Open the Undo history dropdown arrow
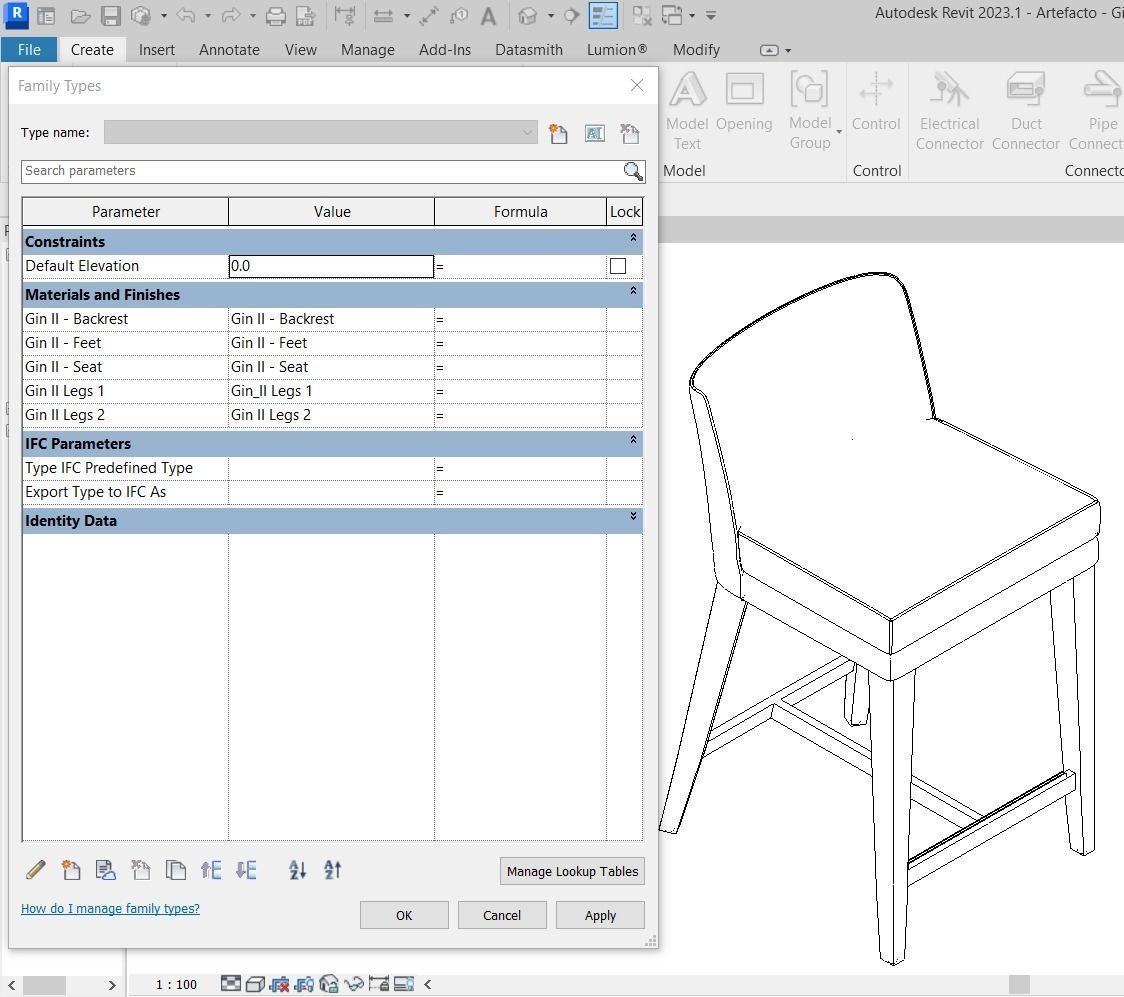1124x997 pixels. (x=208, y=16)
